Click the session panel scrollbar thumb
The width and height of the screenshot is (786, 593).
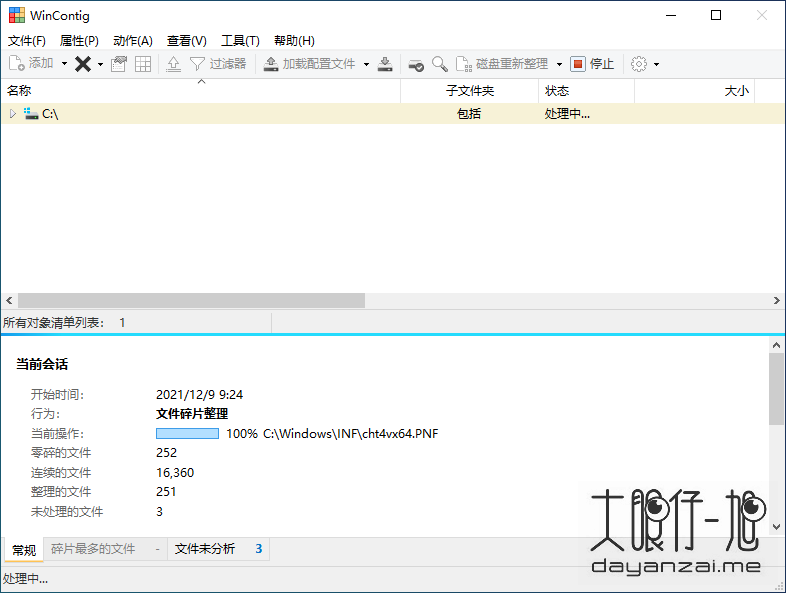776,388
